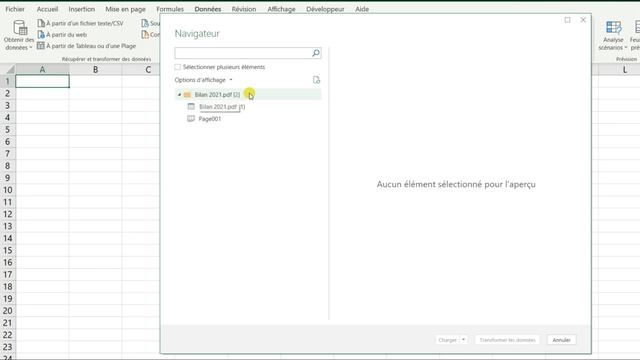Select column A header
640x360 pixels.
[42, 70]
